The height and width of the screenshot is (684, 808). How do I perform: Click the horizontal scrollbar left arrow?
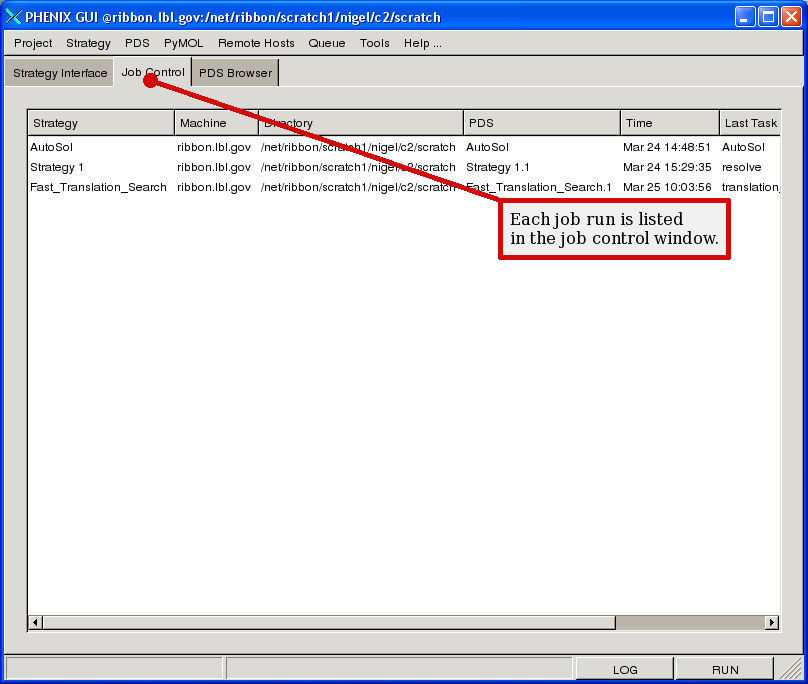pyautogui.click(x=36, y=622)
